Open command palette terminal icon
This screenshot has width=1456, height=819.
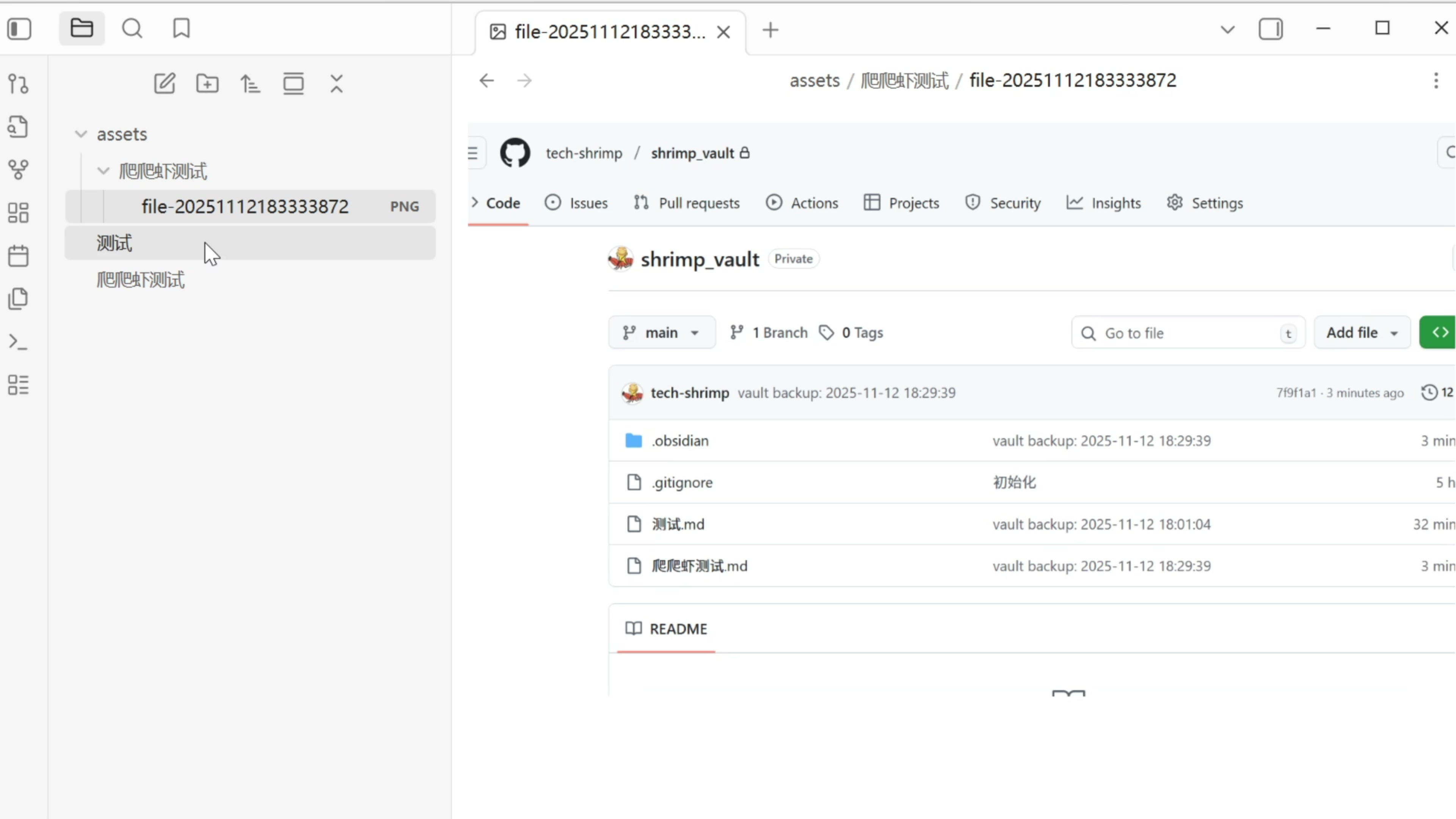point(18,342)
